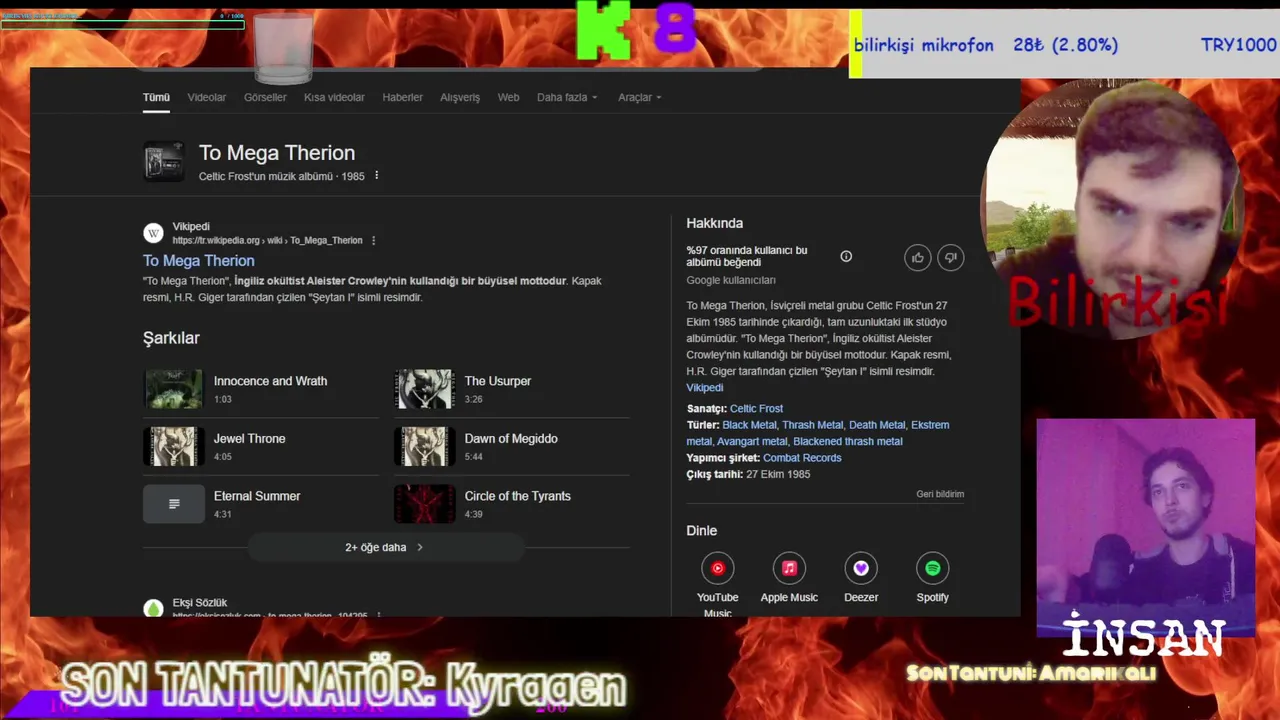Open the Innocence and Wrath song thumbnail
1280x720 pixels.
[x=174, y=389]
